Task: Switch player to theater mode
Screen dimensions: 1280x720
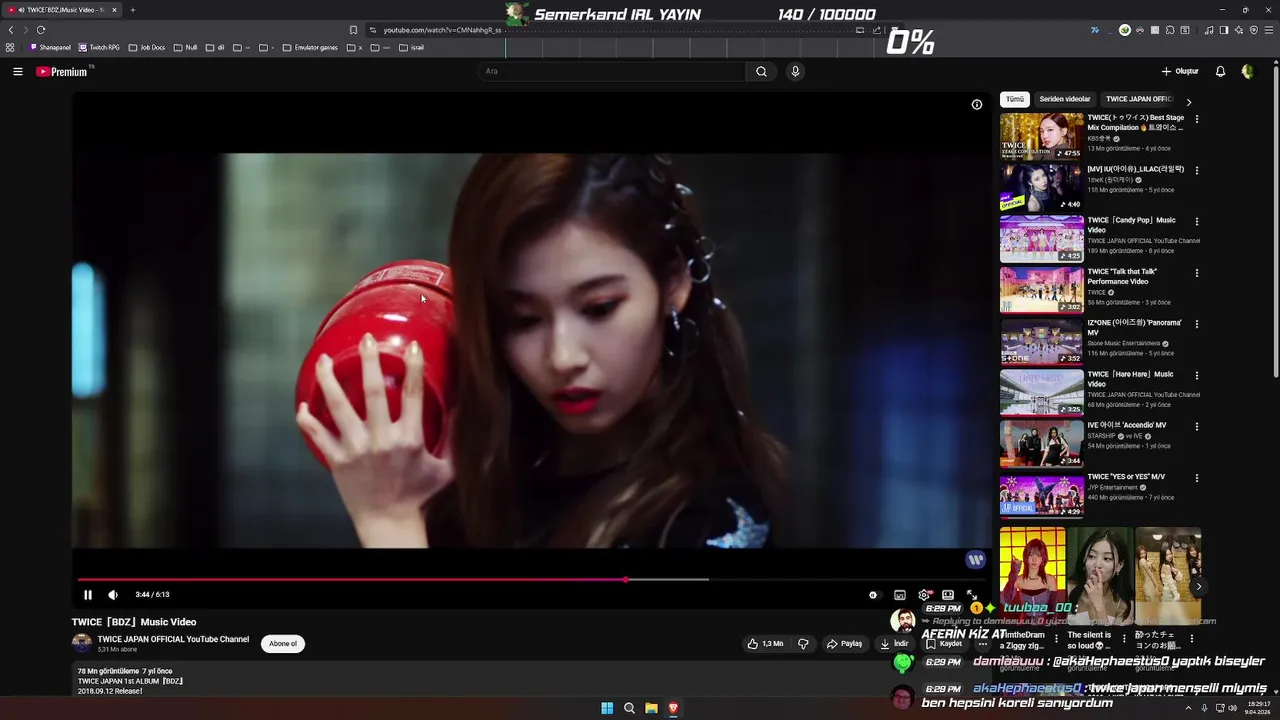Action: 948,595
